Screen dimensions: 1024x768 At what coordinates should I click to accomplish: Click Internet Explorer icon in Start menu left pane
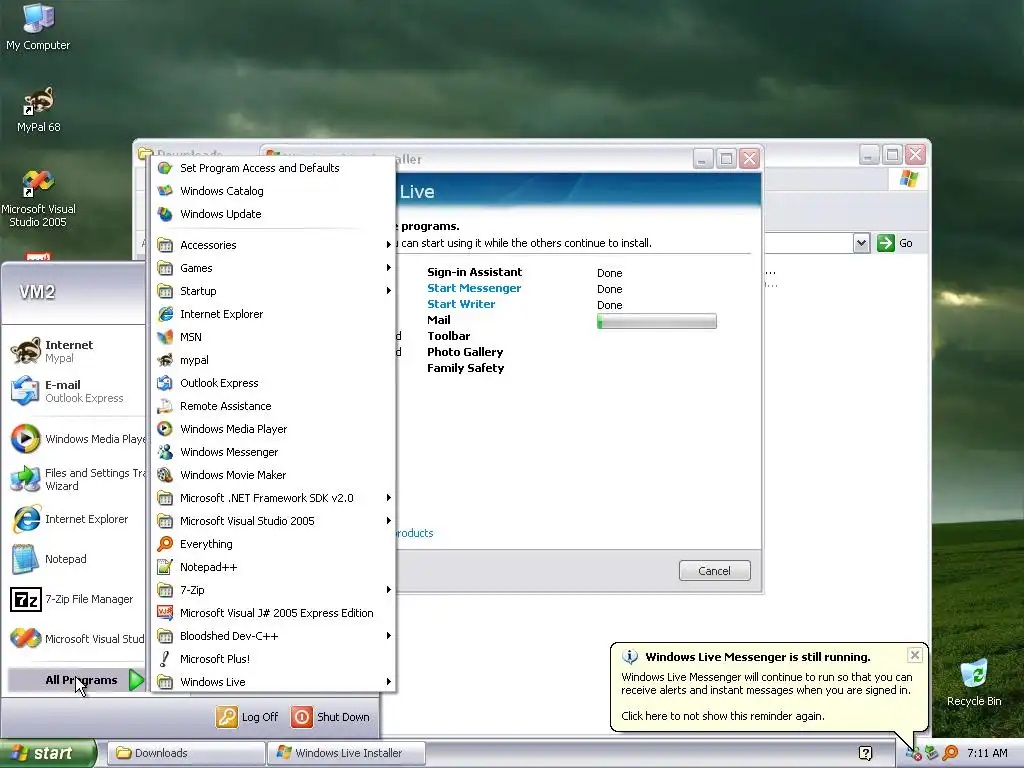tap(26, 519)
